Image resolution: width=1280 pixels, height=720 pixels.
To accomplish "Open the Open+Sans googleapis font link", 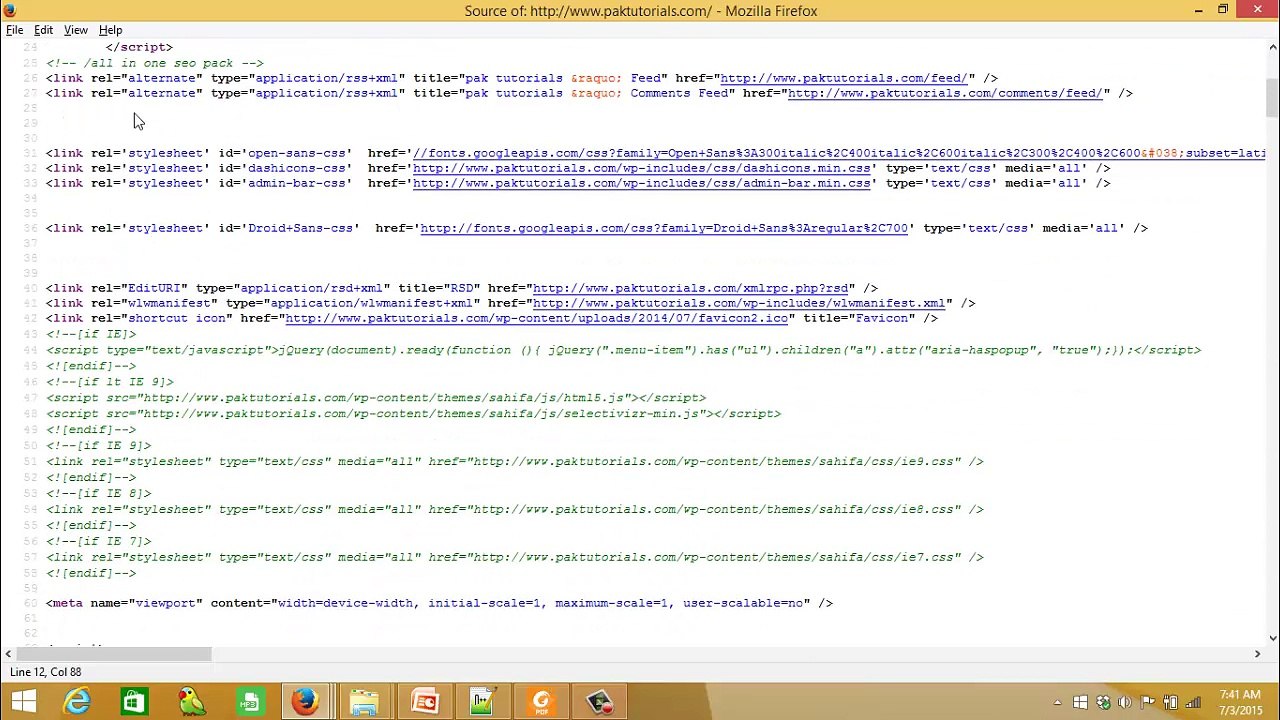I will pos(839,153).
